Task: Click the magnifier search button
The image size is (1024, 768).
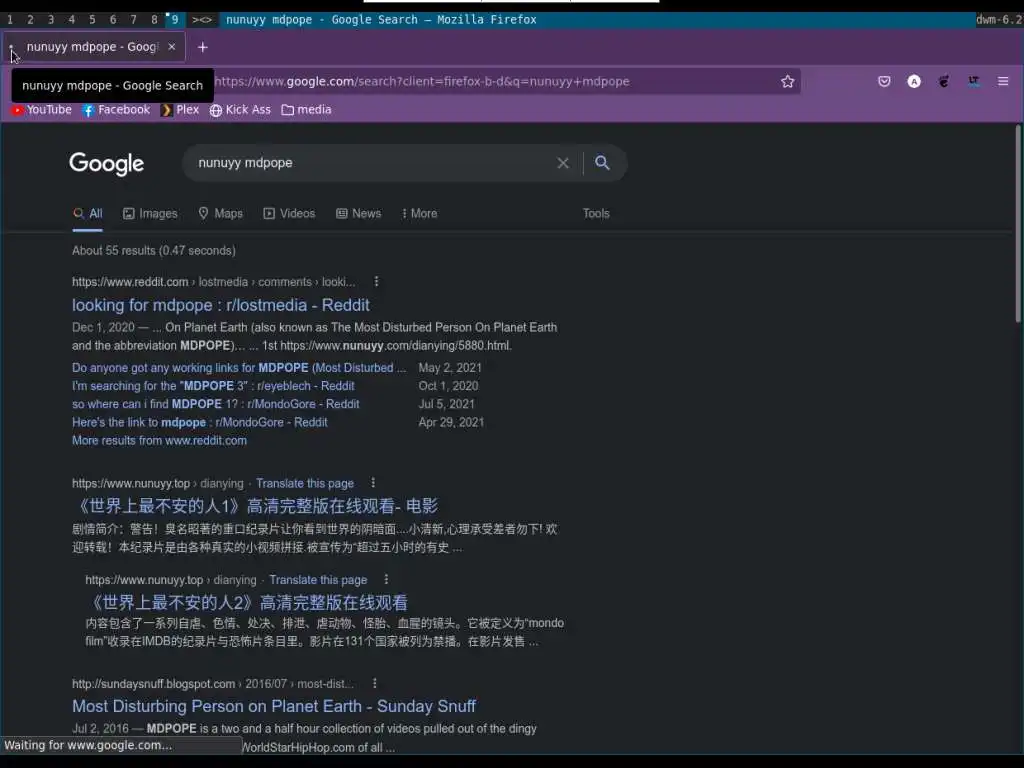Action: pos(602,163)
